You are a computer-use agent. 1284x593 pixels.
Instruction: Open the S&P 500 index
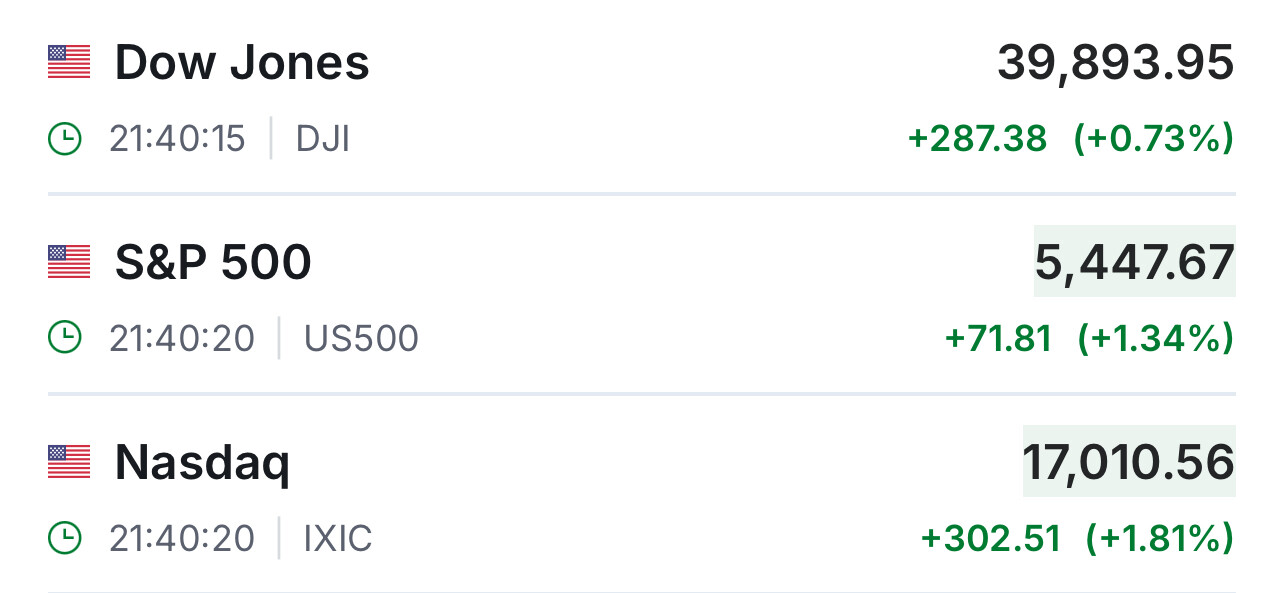tap(213, 262)
